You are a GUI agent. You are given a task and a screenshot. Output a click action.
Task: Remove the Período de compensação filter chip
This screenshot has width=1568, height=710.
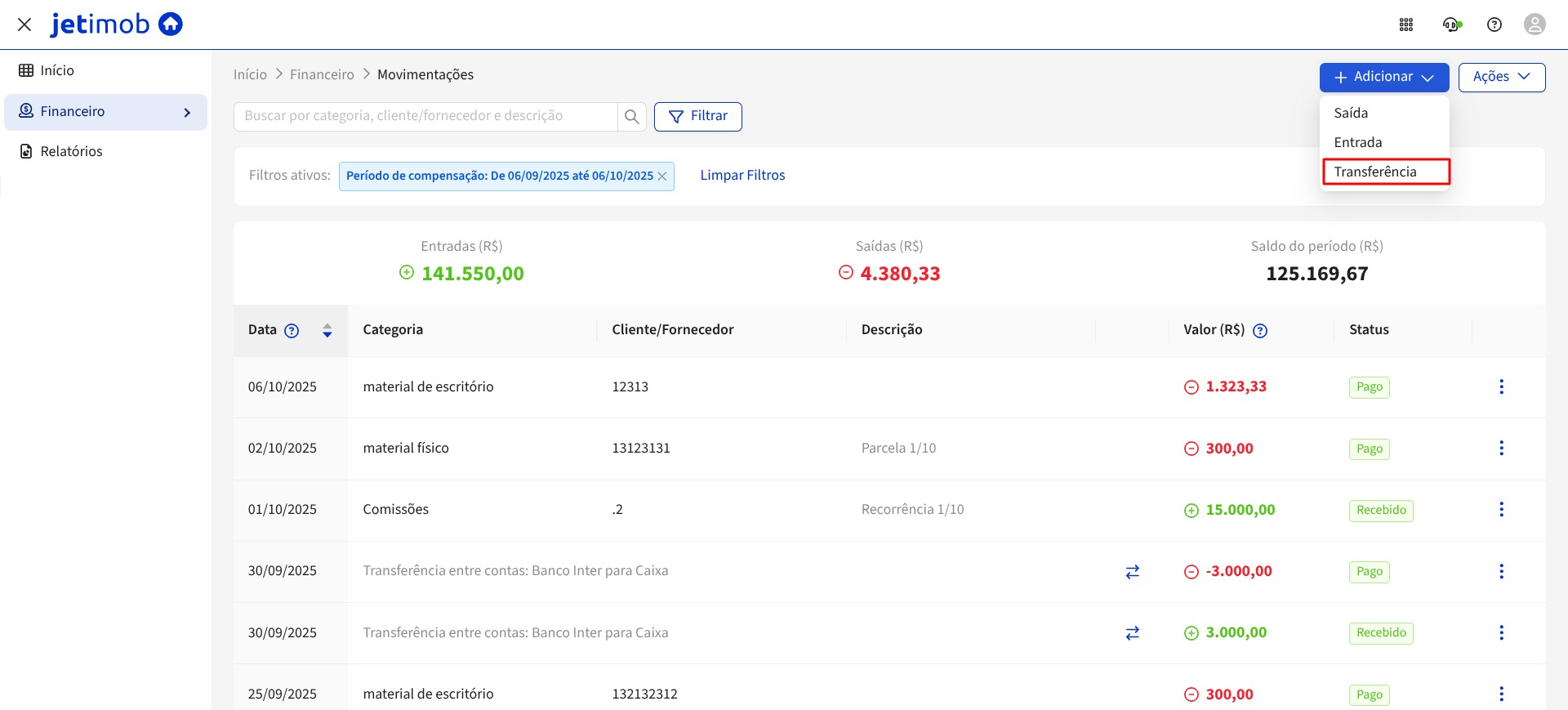click(662, 176)
